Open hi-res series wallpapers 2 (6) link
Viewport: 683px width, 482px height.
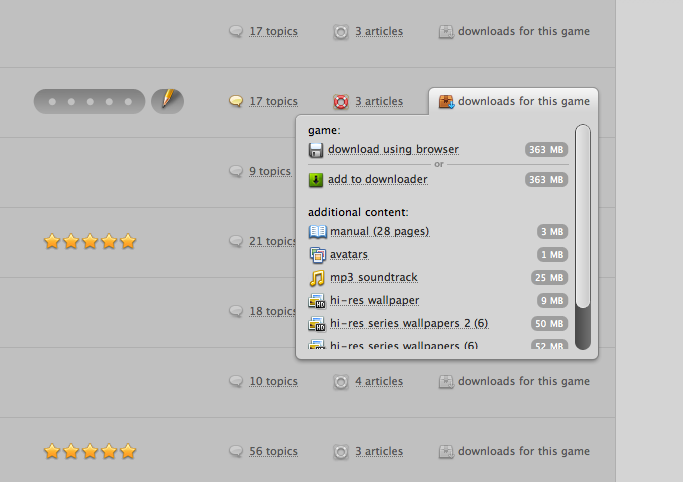click(x=409, y=324)
